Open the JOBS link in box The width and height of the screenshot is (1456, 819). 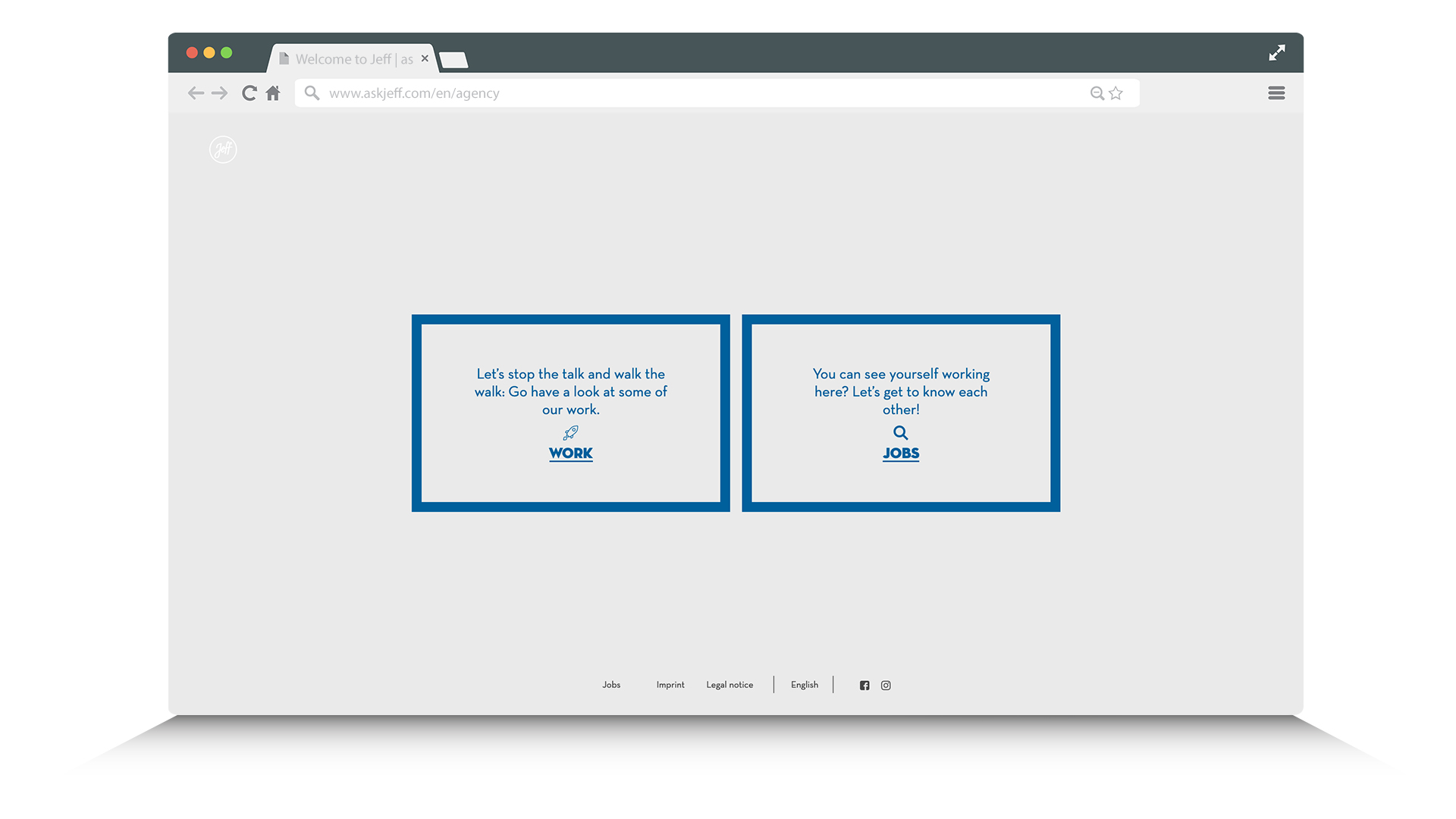[901, 453]
